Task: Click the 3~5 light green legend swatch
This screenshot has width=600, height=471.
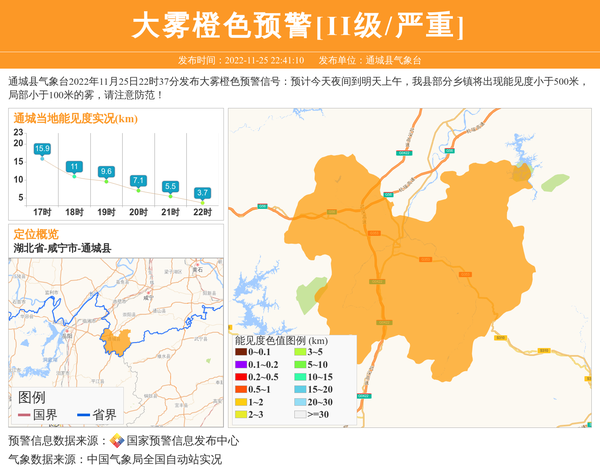Action: (300, 352)
